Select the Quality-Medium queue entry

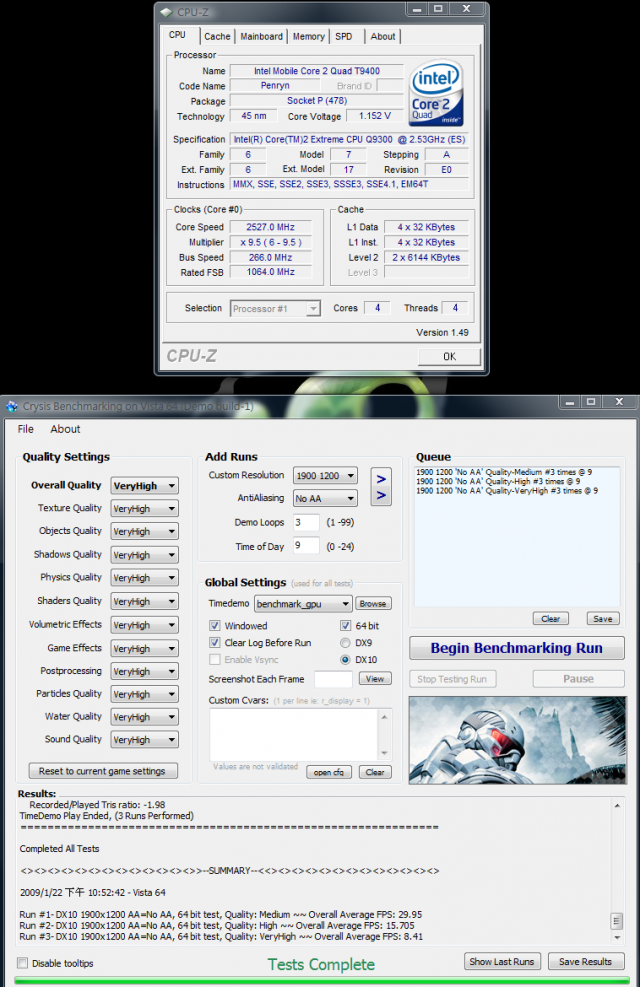504,472
